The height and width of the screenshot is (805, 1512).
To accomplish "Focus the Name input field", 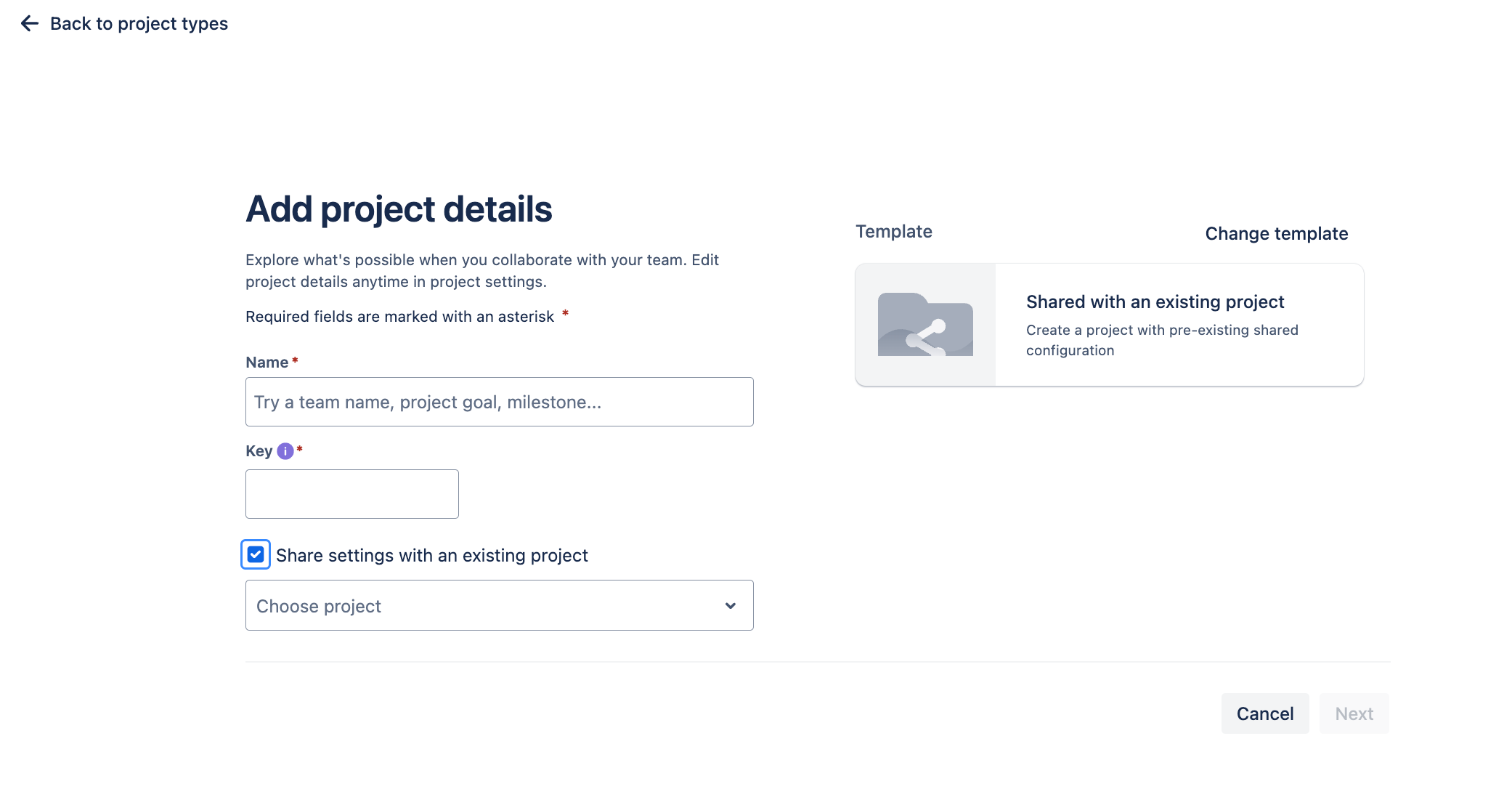I will (499, 402).
